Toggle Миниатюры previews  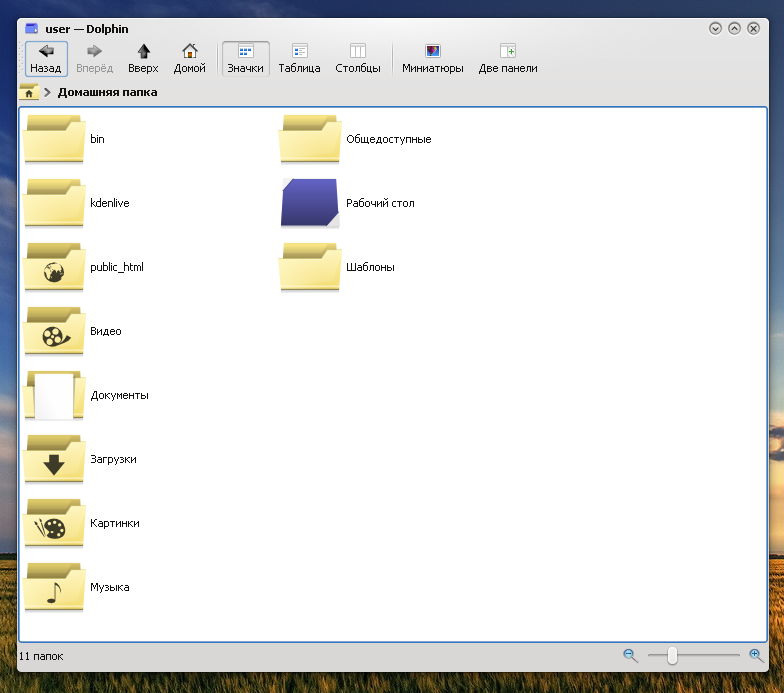coord(433,59)
